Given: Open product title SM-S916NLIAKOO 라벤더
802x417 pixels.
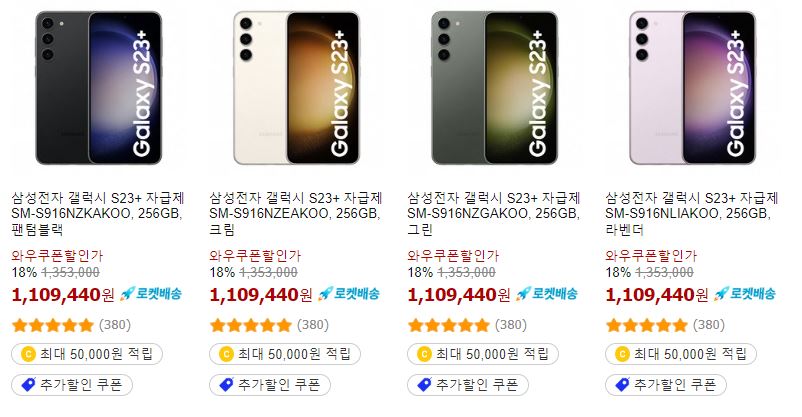Looking at the screenshot, I should [692, 213].
